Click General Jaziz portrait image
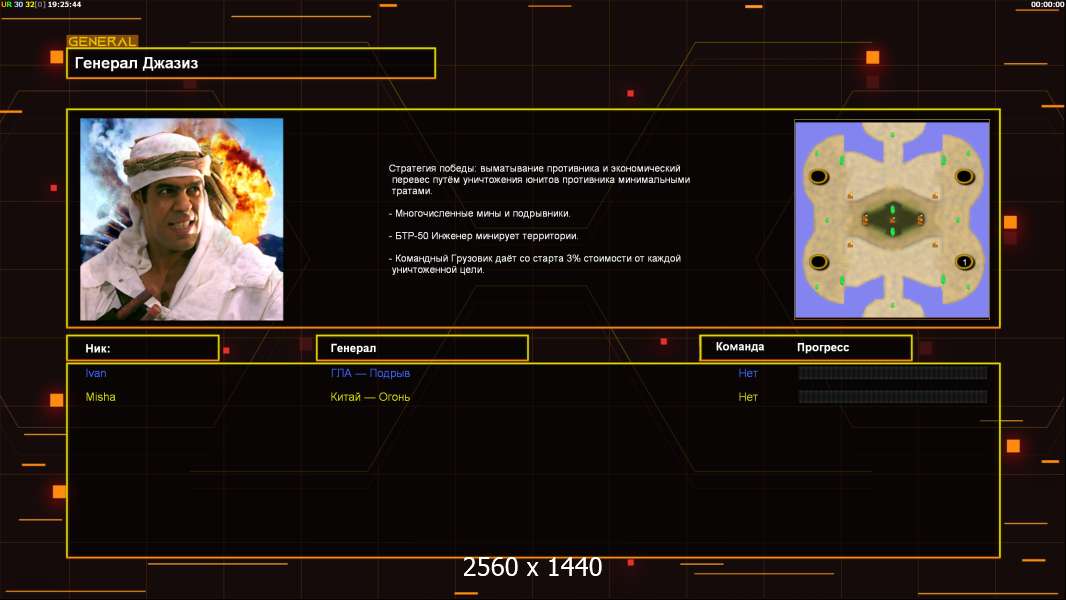The image size is (1066, 600). (181, 219)
